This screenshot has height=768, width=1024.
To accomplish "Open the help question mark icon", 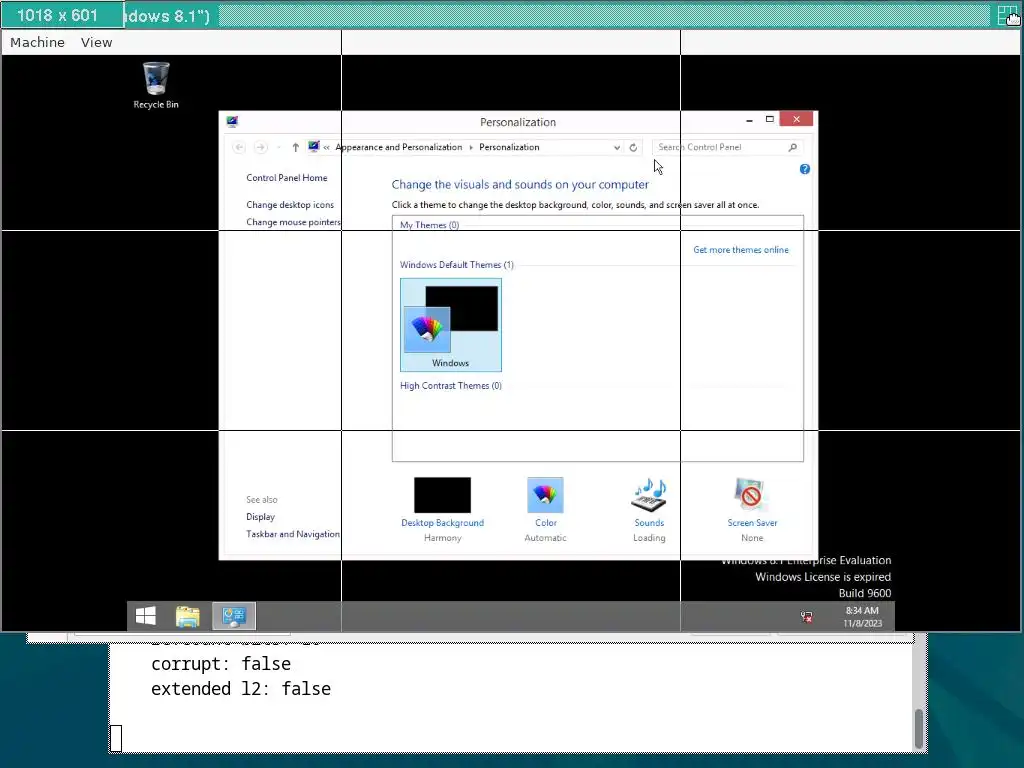I will click(805, 169).
